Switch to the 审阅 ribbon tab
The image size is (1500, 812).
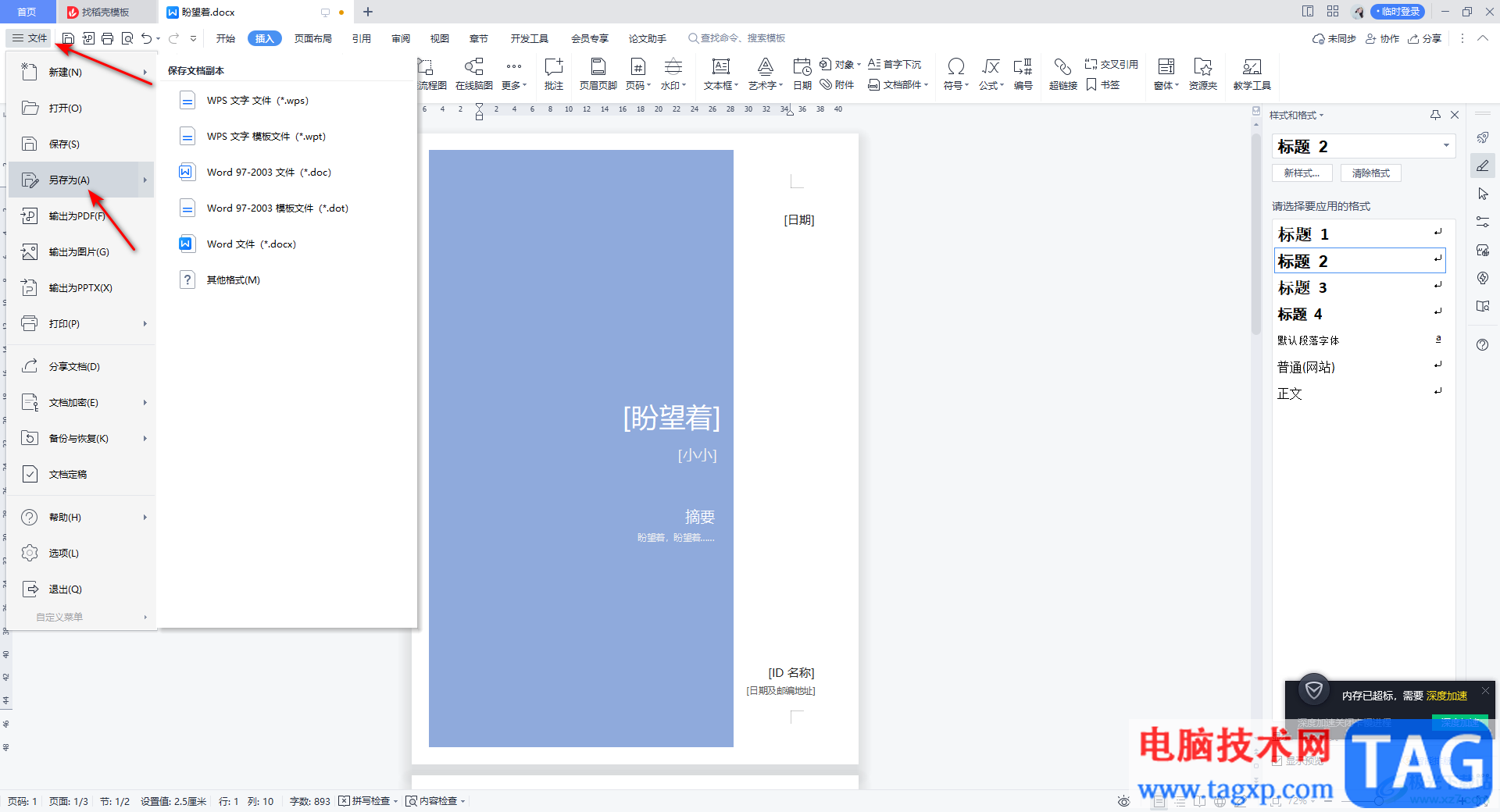[x=401, y=38]
